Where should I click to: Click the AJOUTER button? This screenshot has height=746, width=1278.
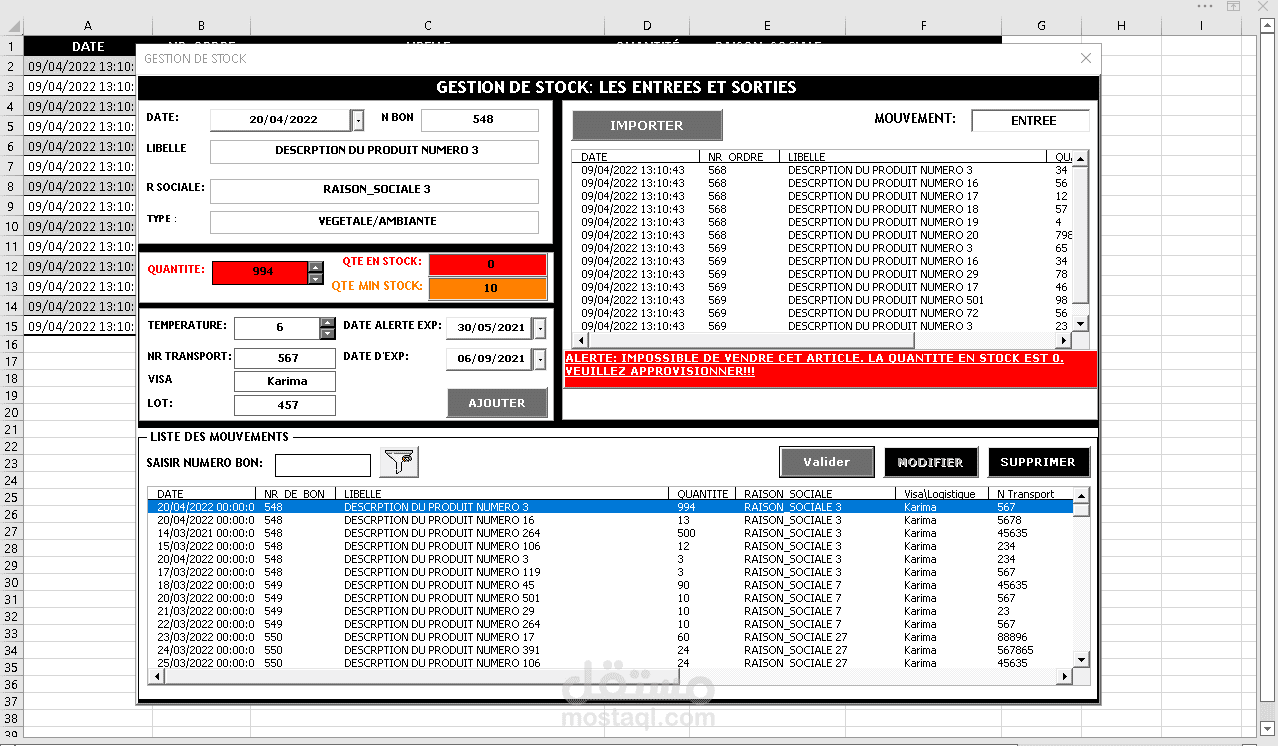[497, 403]
